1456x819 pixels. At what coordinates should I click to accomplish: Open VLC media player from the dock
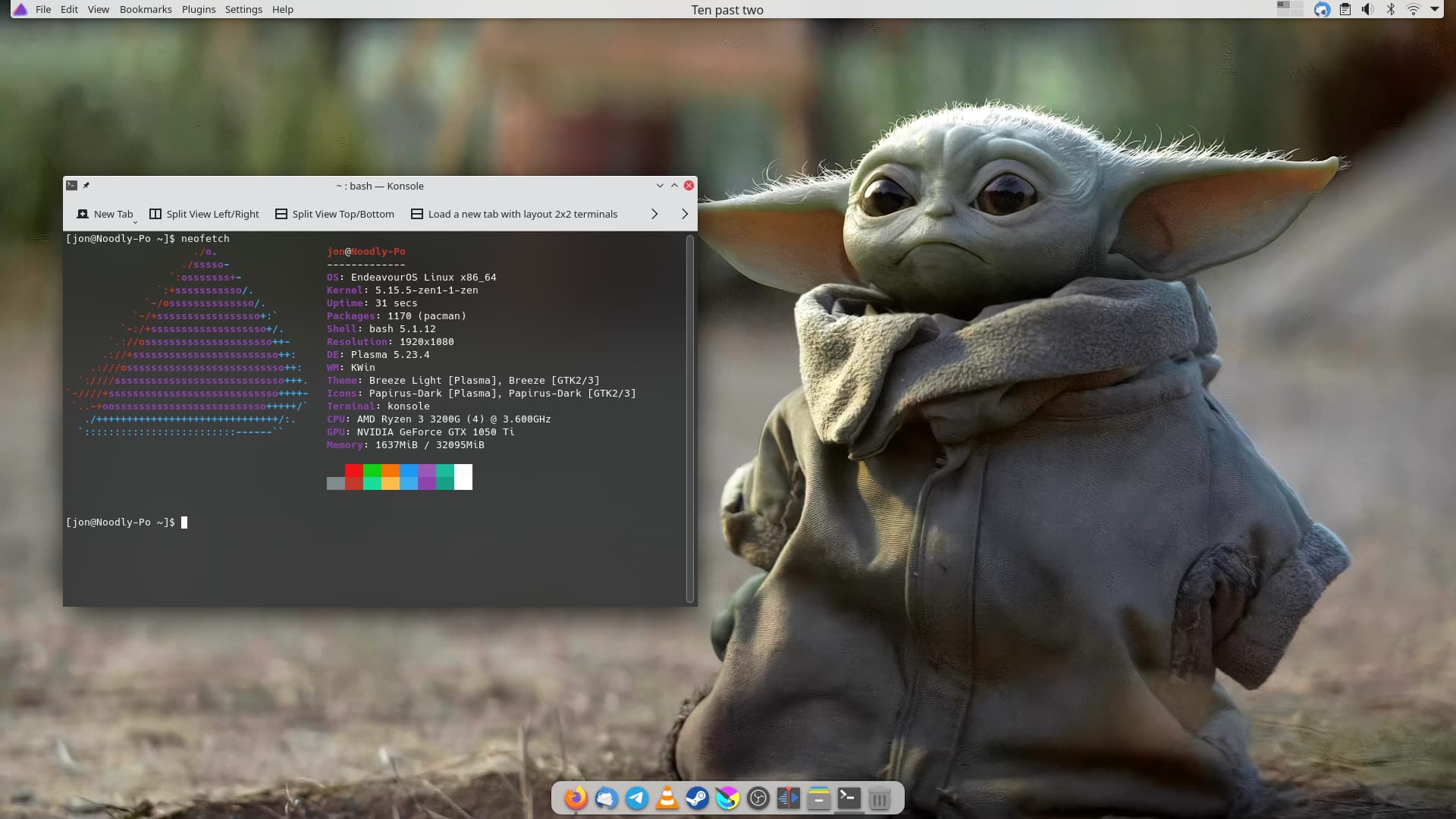tap(667, 798)
